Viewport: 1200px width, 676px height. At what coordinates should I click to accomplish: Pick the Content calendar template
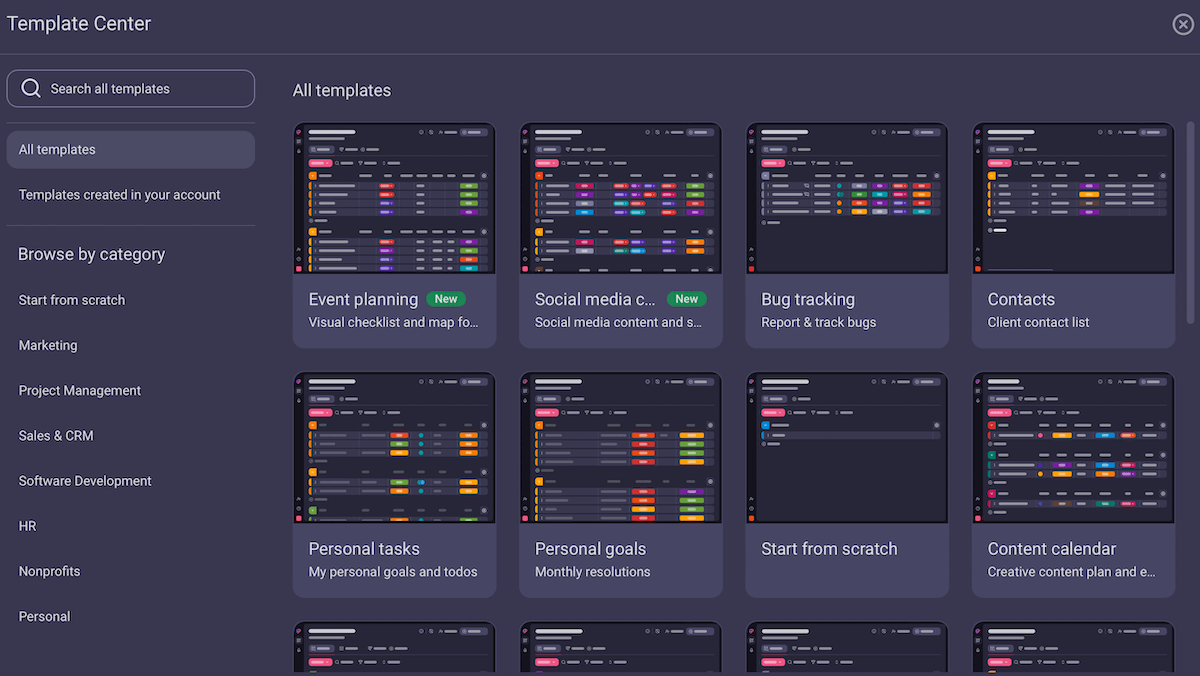point(1073,485)
